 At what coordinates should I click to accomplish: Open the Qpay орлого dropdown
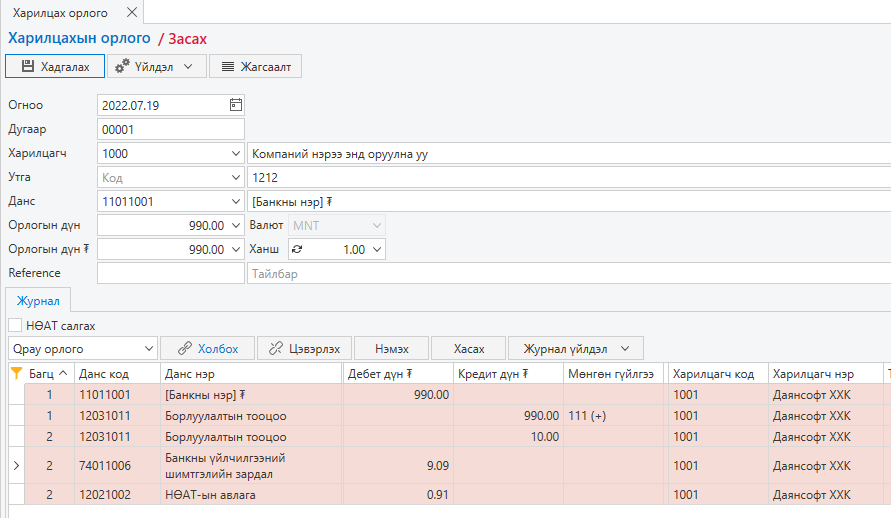82,348
